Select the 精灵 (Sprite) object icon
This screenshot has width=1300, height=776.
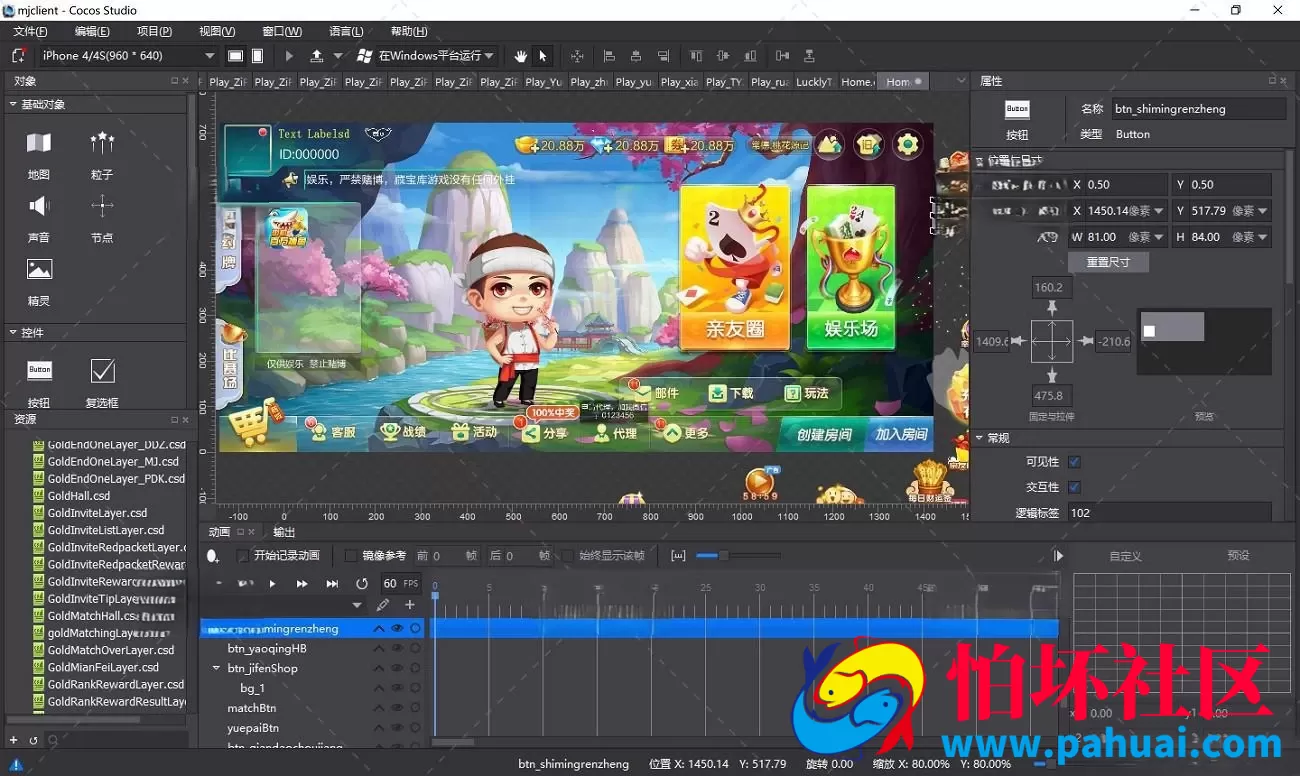coord(39,269)
